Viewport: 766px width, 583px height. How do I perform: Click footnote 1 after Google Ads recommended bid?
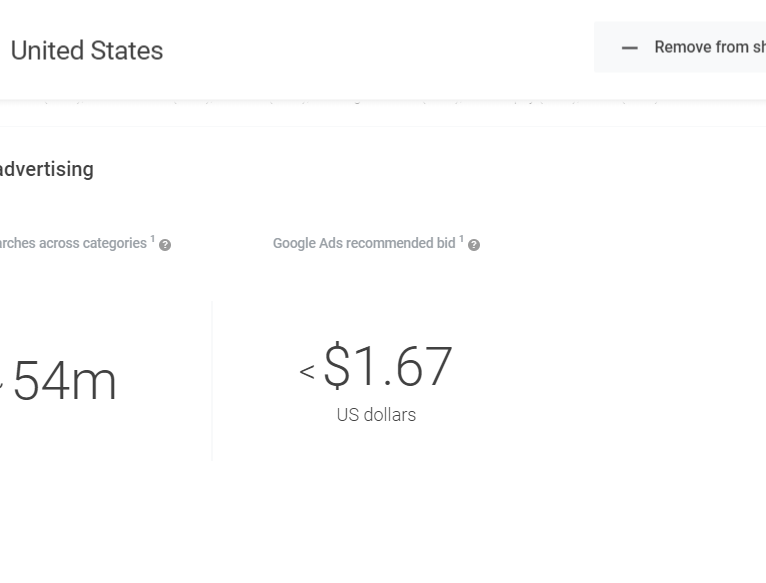pos(461,239)
